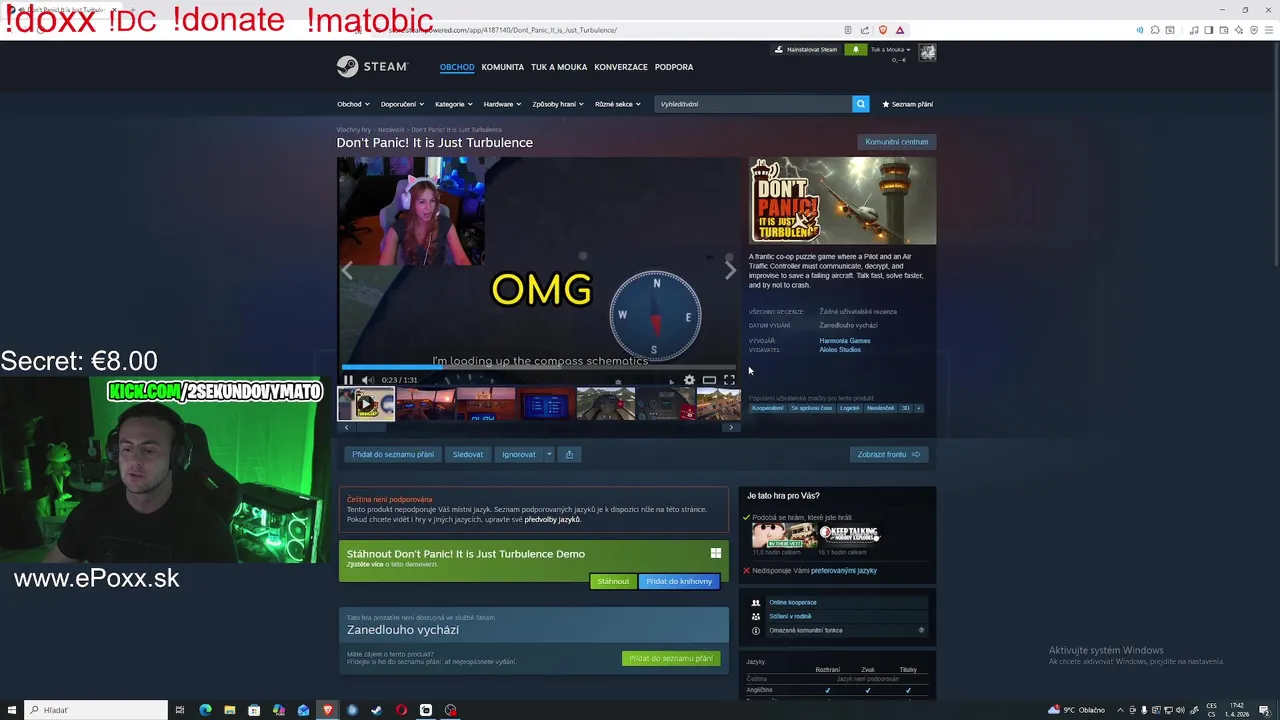Click the Online kooperace feature link
This screenshot has width=1280, height=720.
[x=793, y=602]
